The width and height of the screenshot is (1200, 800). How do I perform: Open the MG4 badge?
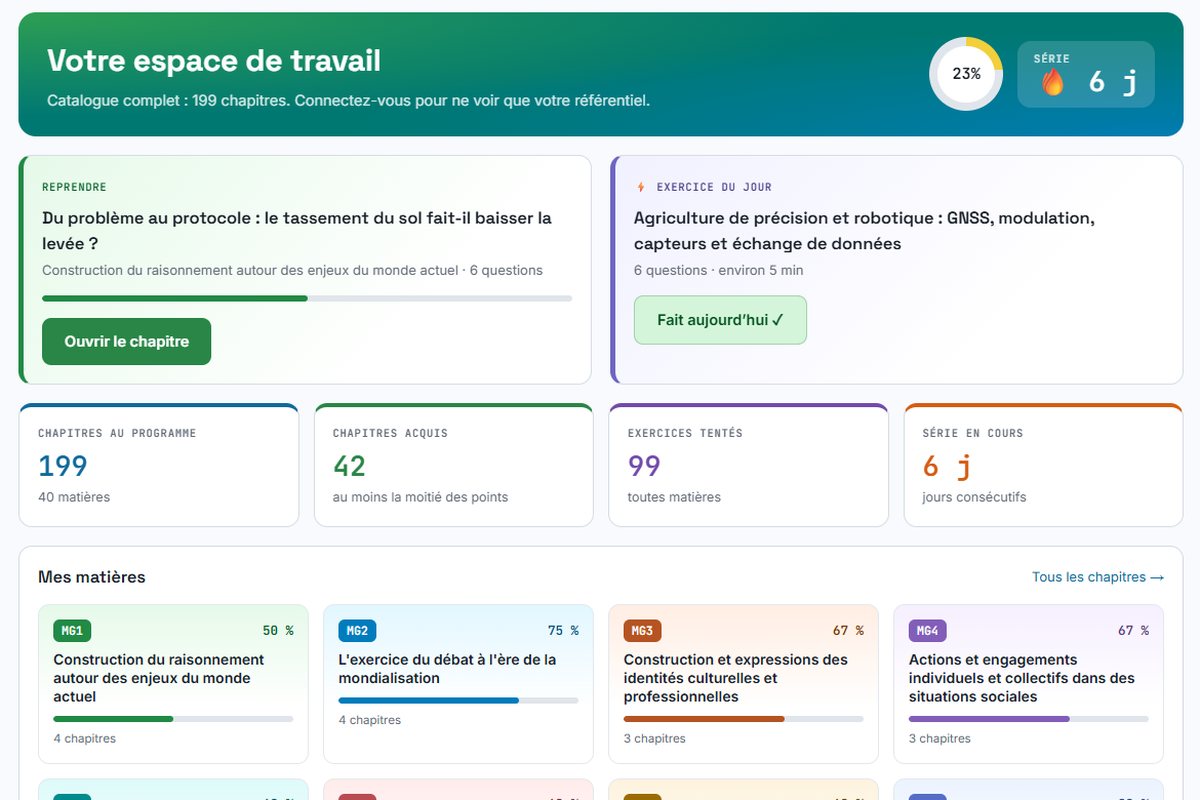tap(927, 631)
